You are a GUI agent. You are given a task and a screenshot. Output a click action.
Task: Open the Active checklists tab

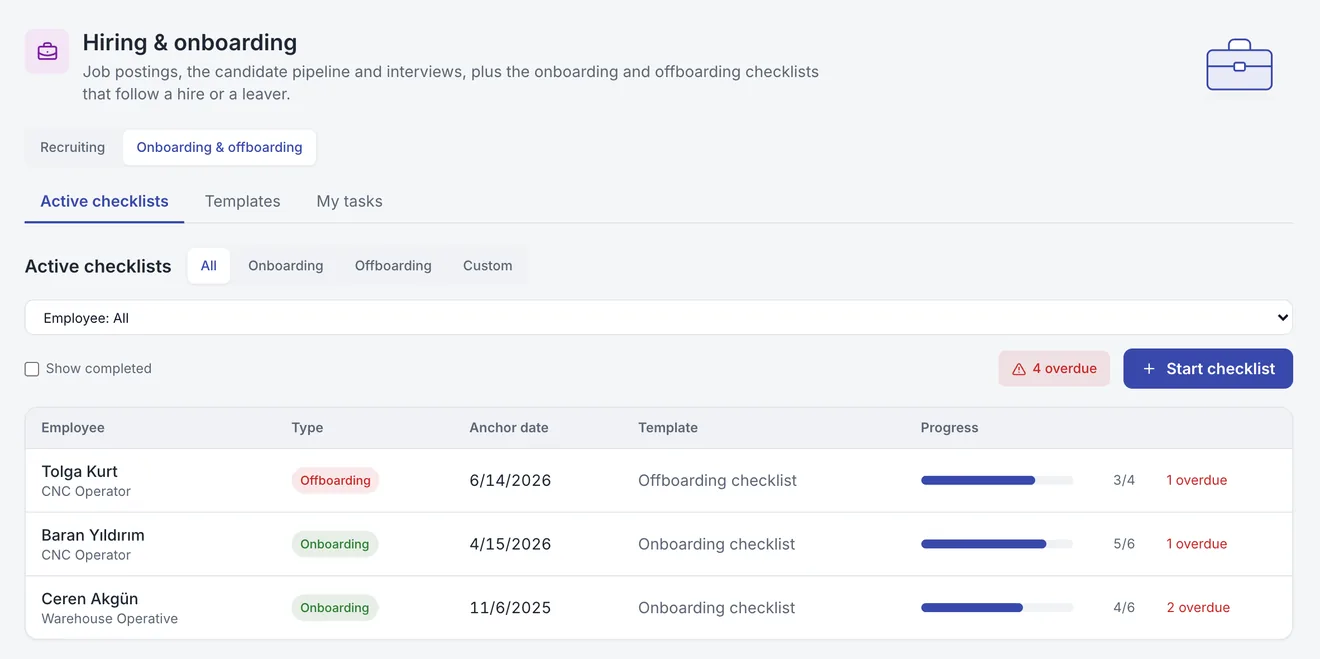tap(104, 201)
